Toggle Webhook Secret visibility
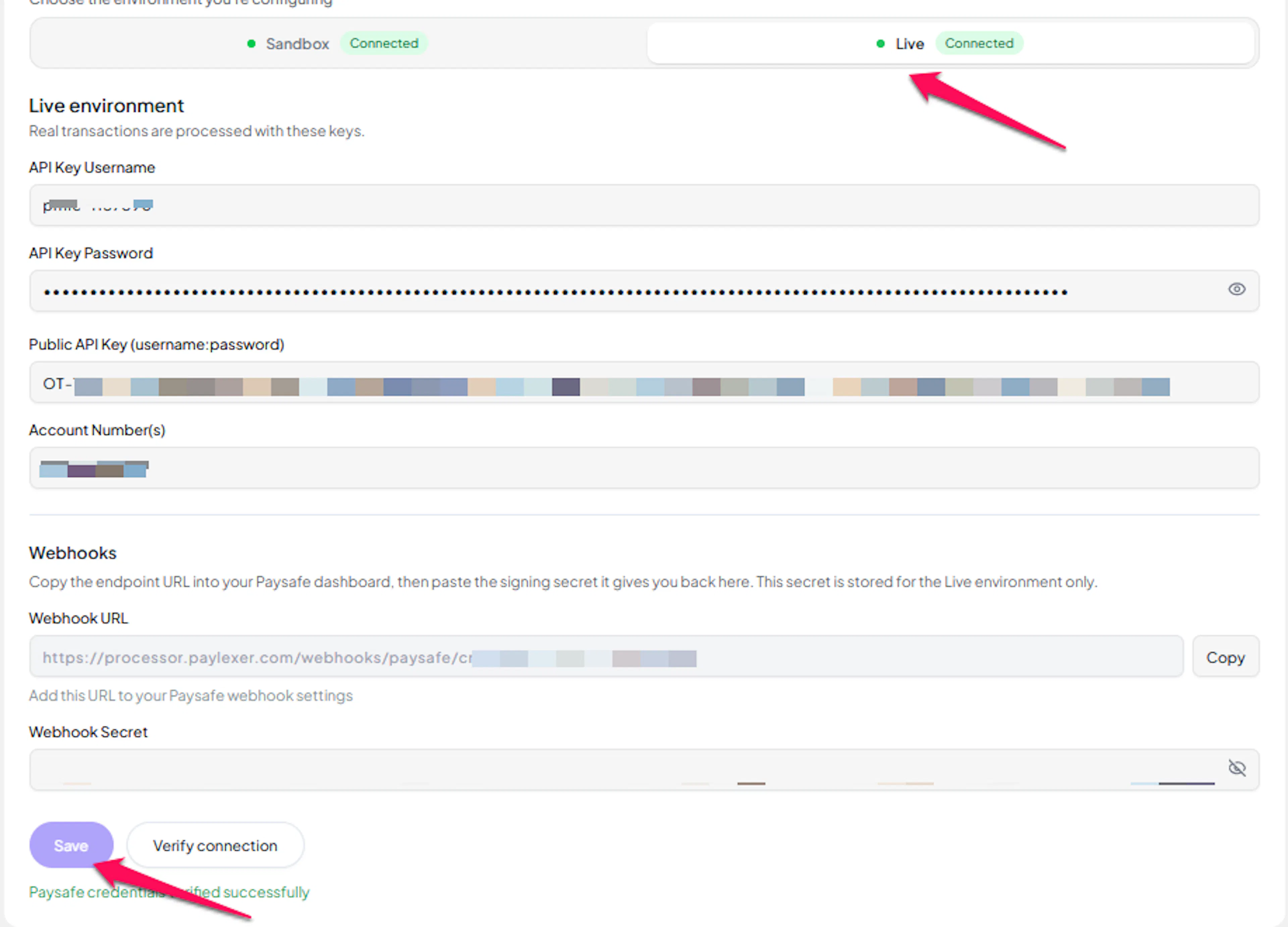This screenshot has width=1288, height=927. pos(1236,768)
